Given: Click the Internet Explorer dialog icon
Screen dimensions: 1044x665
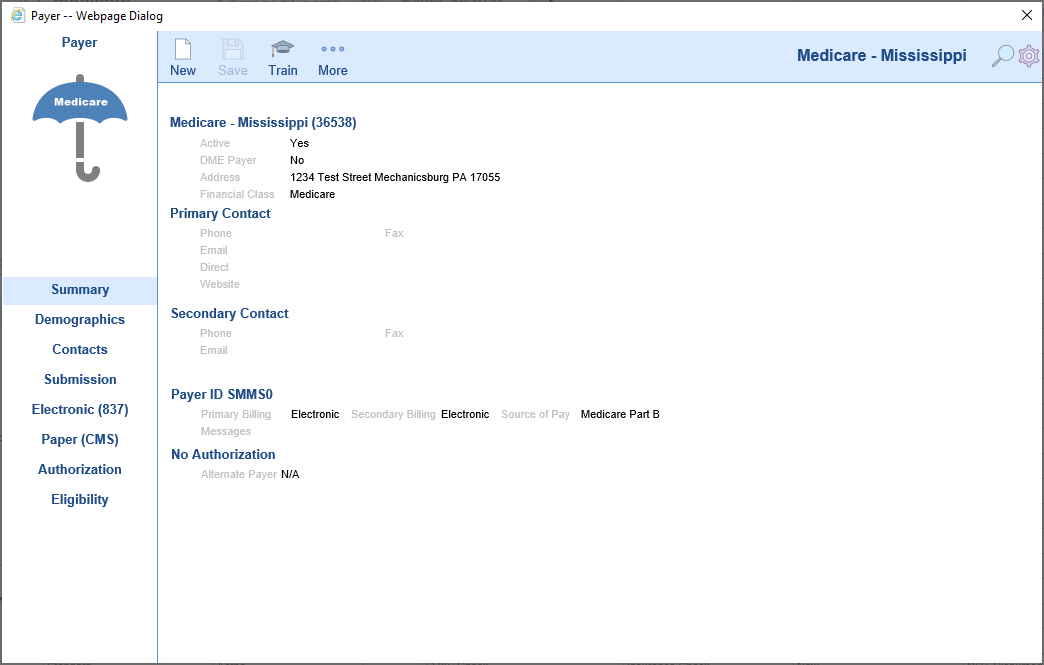Looking at the screenshot, I should point(17,15).
